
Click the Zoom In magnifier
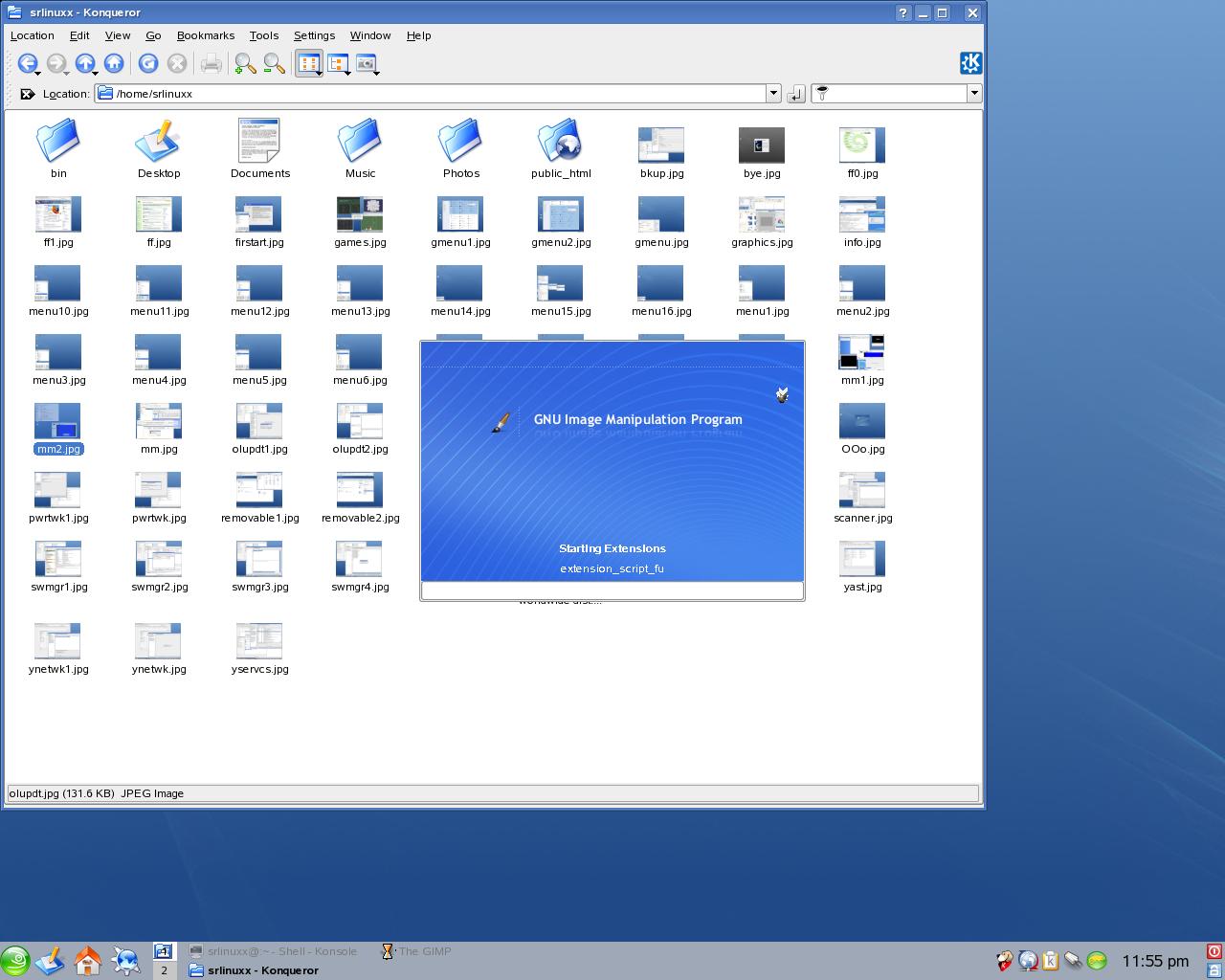(x=245, y=63)
